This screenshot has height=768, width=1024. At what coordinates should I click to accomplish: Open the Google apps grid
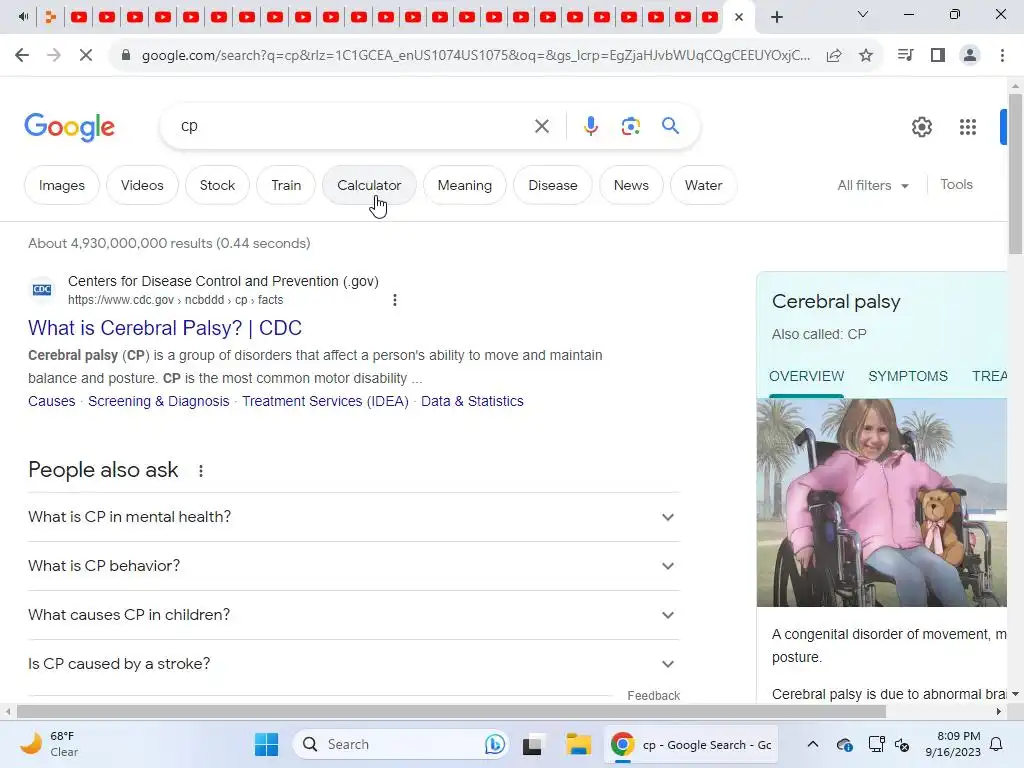click(x=968, y=127)
